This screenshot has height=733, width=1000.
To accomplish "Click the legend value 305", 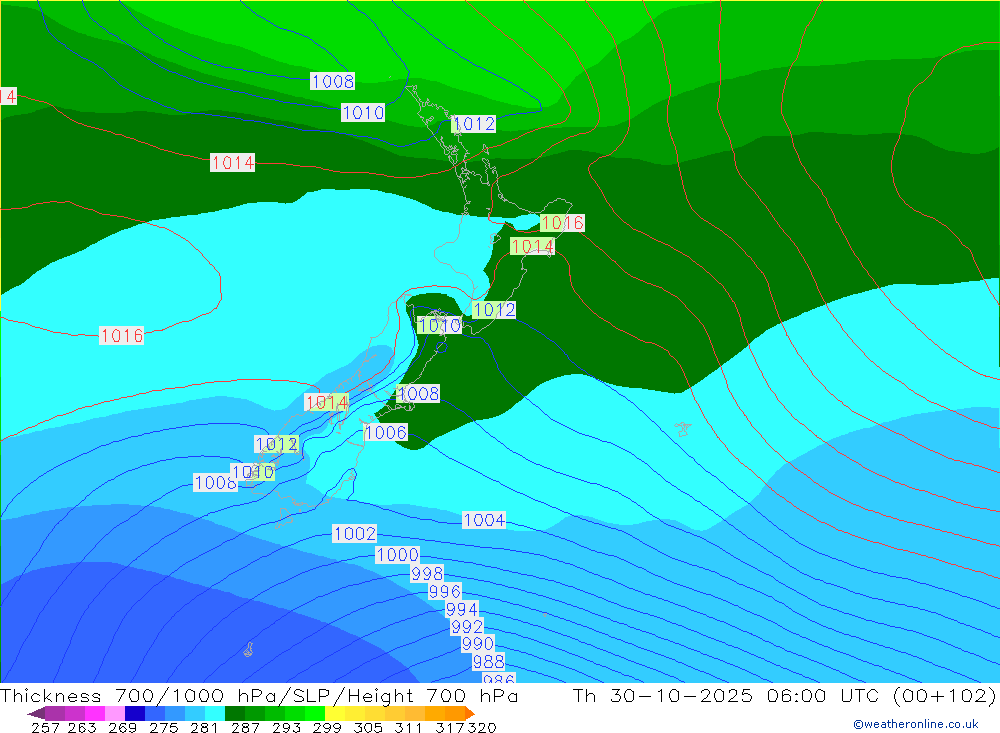I will coord(368,727).
